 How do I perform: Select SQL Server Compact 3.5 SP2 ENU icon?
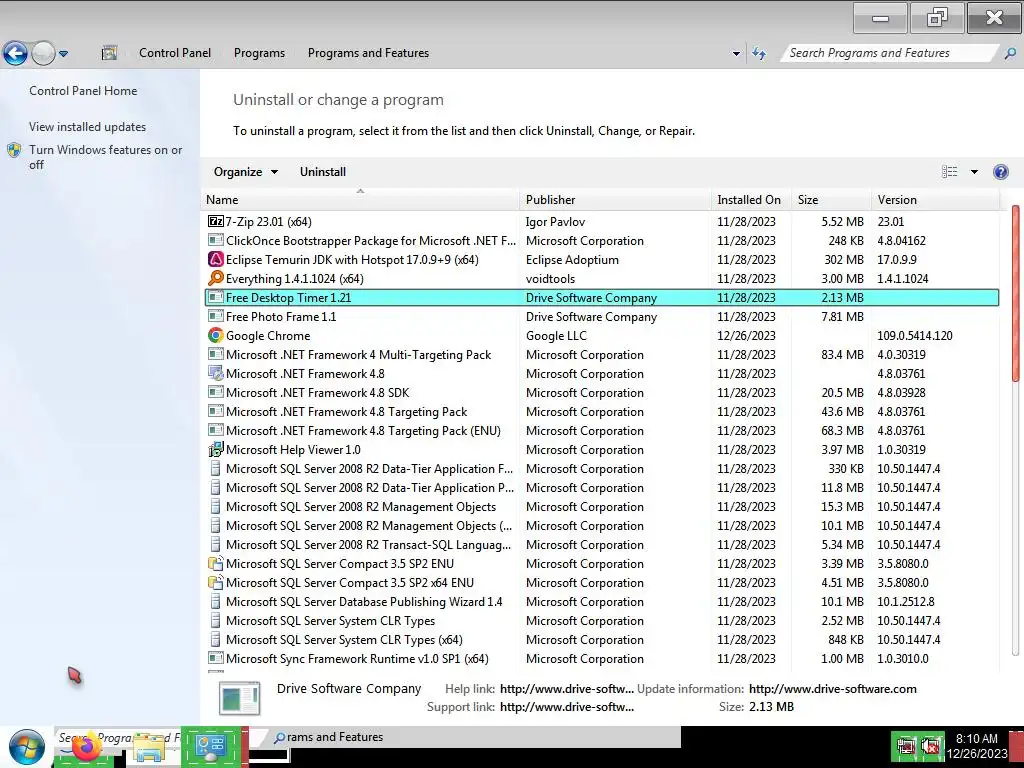216,563
